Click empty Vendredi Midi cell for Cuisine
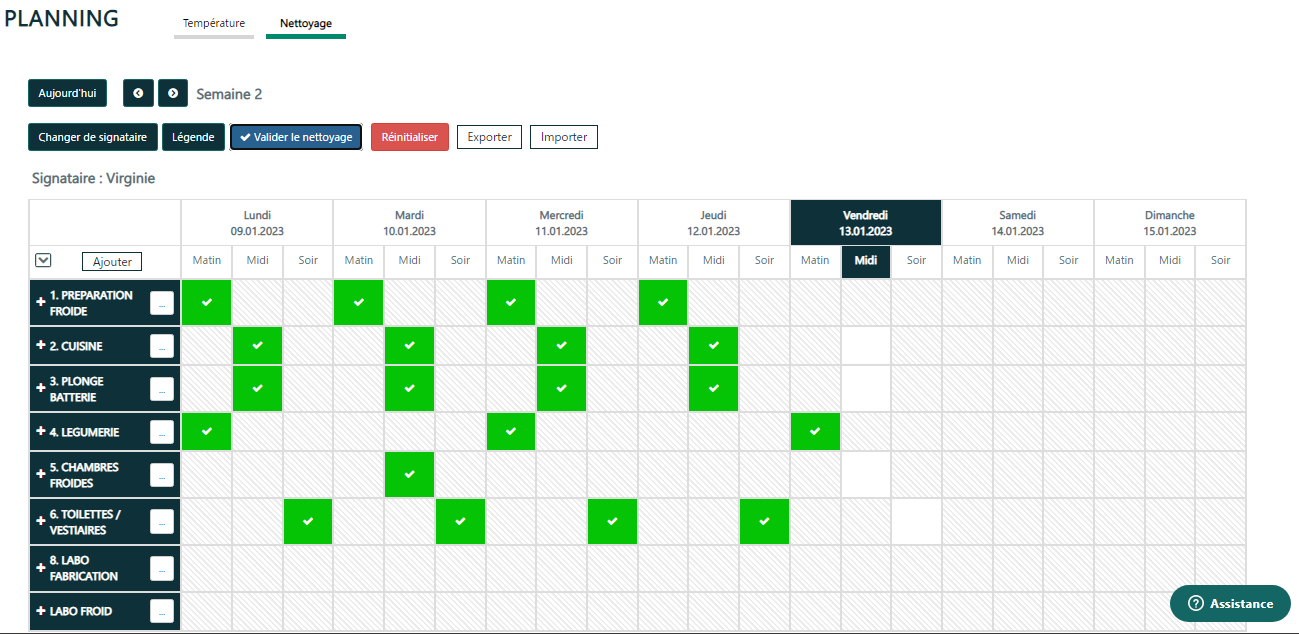Screen dimensions: 1299x634 [x=866, y=346]
